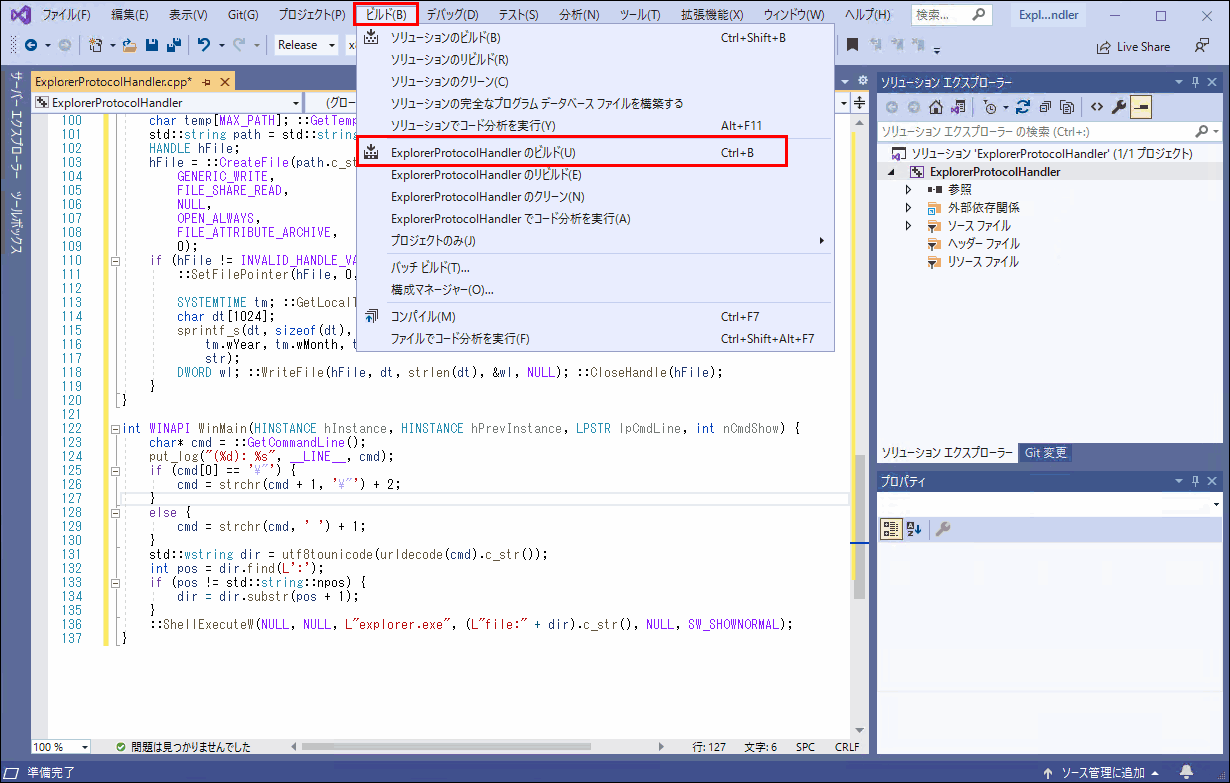This screenshot has width=1230, height=783.
Task: Open the Release configuration dropdown
Action: [306, 45]
